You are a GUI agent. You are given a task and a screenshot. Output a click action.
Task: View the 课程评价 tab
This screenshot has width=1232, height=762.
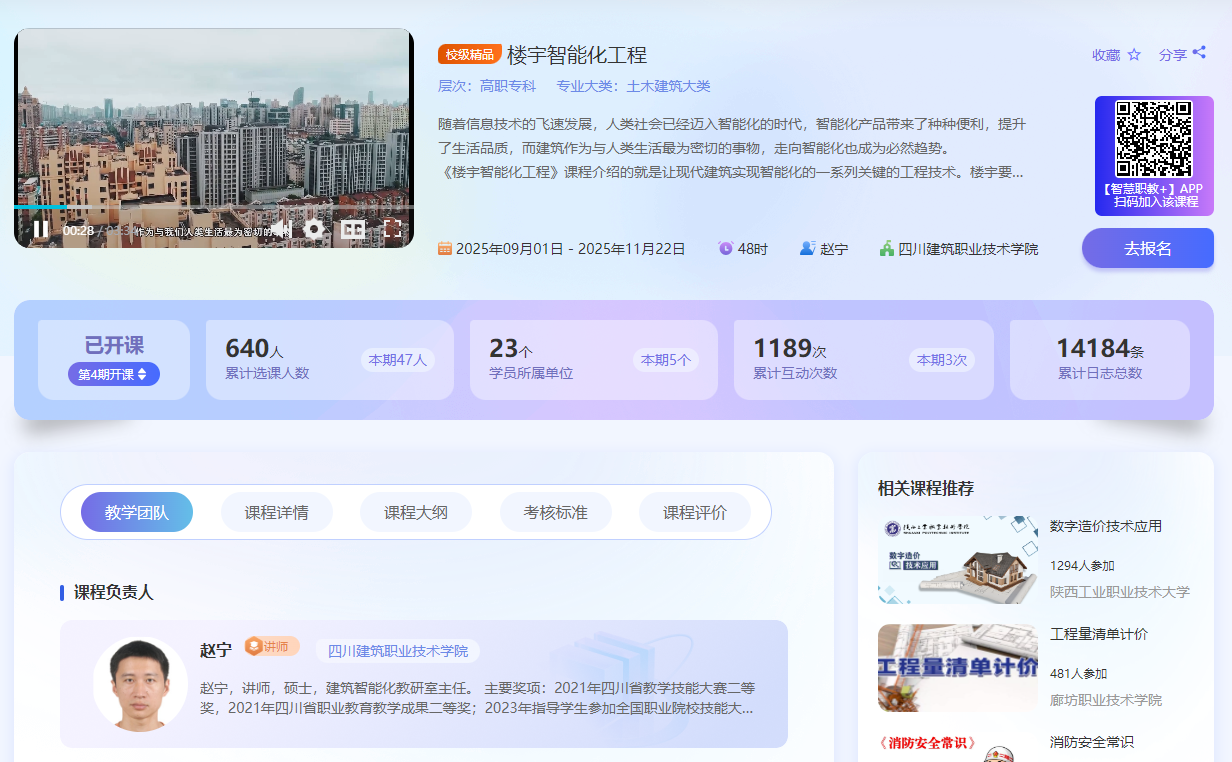pos(695,512)
